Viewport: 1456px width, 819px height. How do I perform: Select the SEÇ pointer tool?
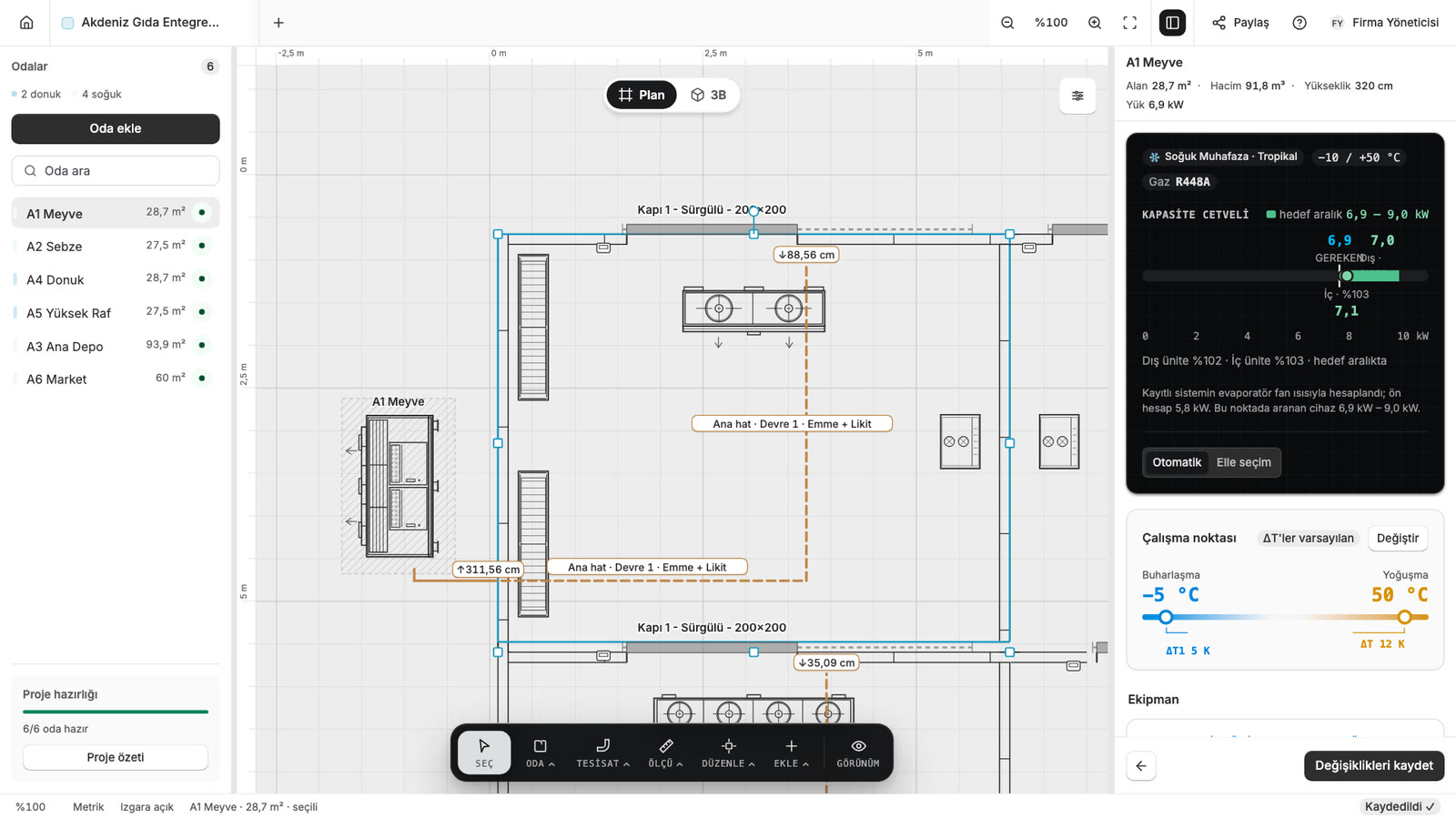484,753
